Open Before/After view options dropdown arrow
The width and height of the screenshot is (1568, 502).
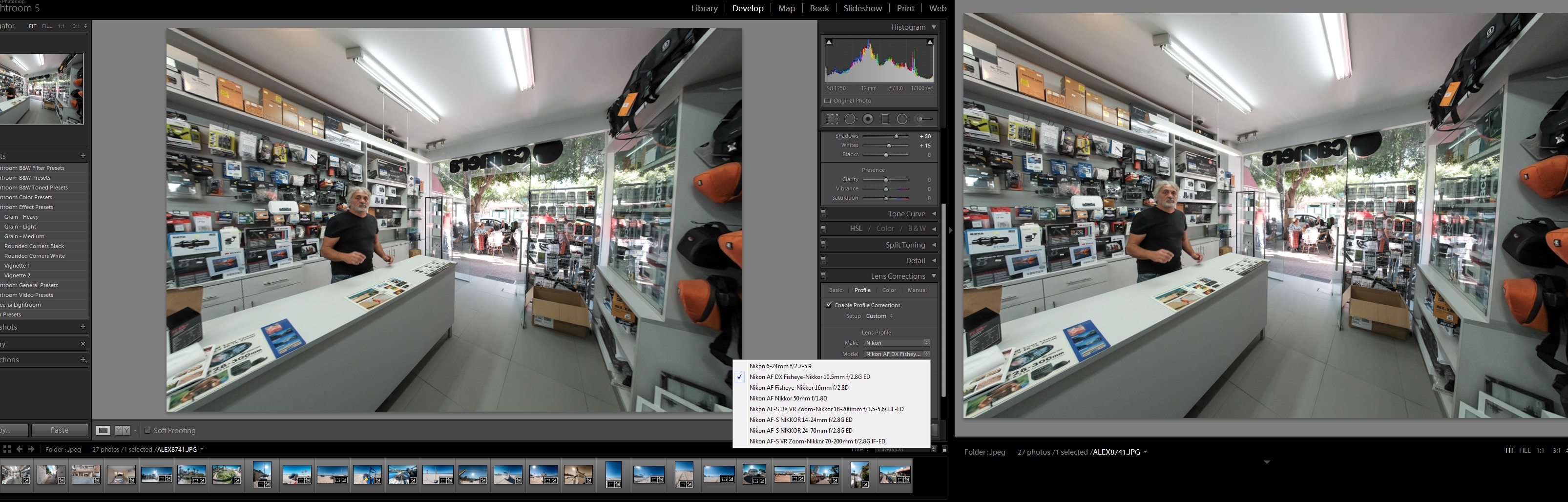coord(136,431)
